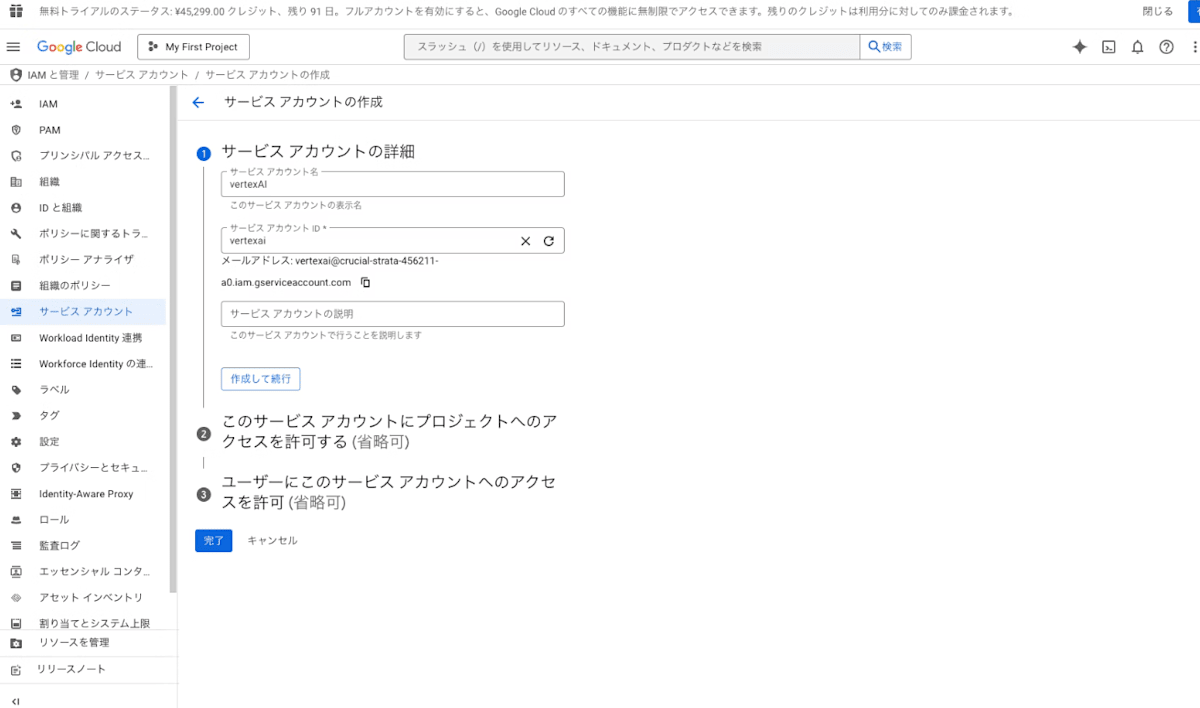Click the 割り当てとシステム上限 icon
The height and width of the screenshot is (708, 1200).
(16, 624)
